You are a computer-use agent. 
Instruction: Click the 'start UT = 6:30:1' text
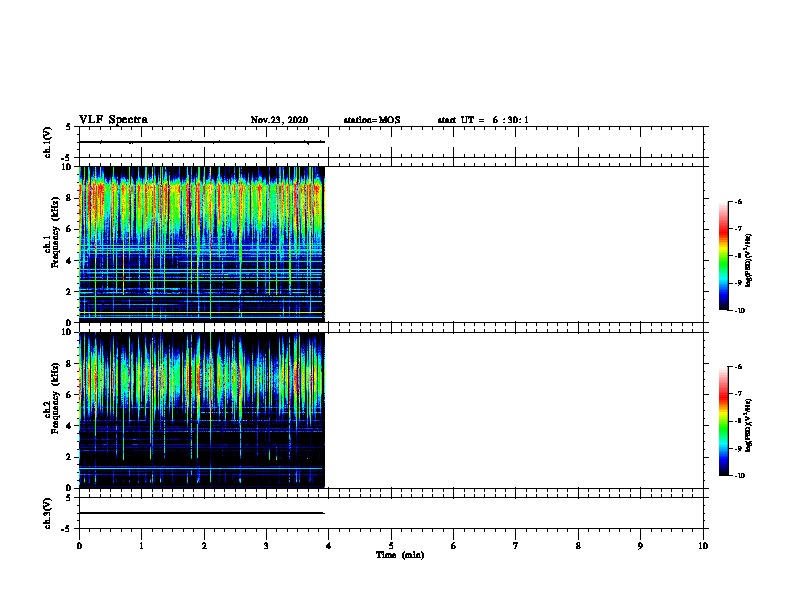click(483, 120)
